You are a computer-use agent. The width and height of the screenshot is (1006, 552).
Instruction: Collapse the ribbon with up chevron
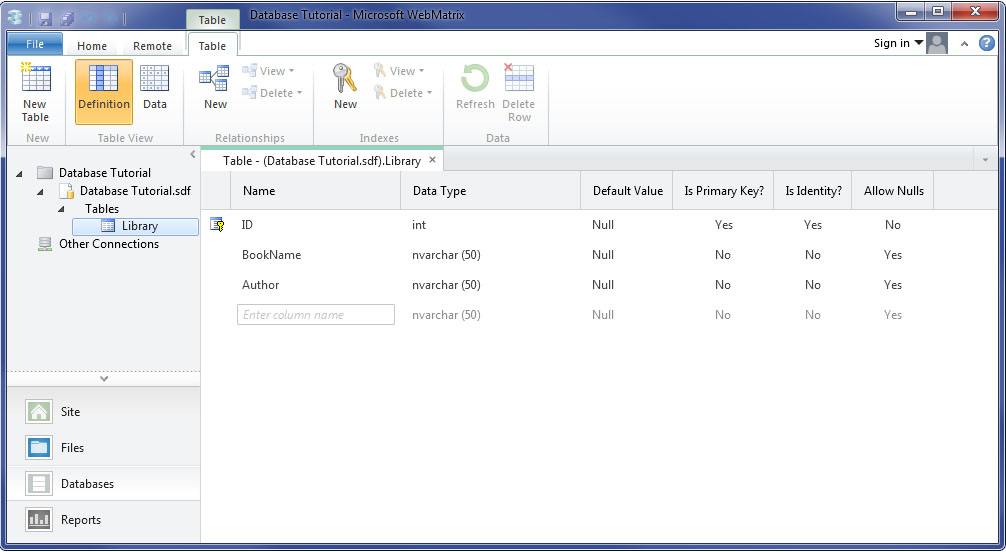coord(964,44)
